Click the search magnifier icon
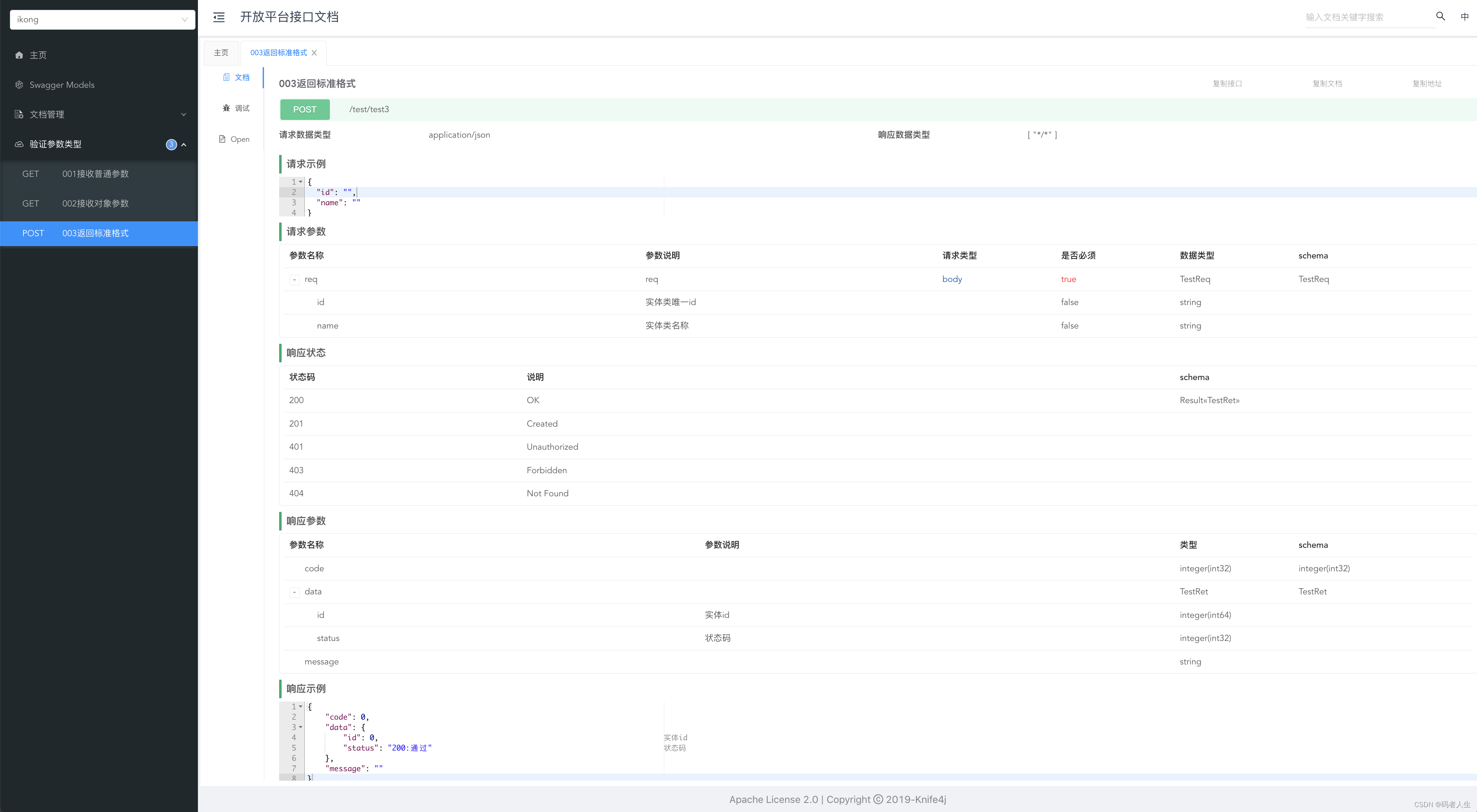Viewport: 1477px width, 812px height. [1440, 16]
